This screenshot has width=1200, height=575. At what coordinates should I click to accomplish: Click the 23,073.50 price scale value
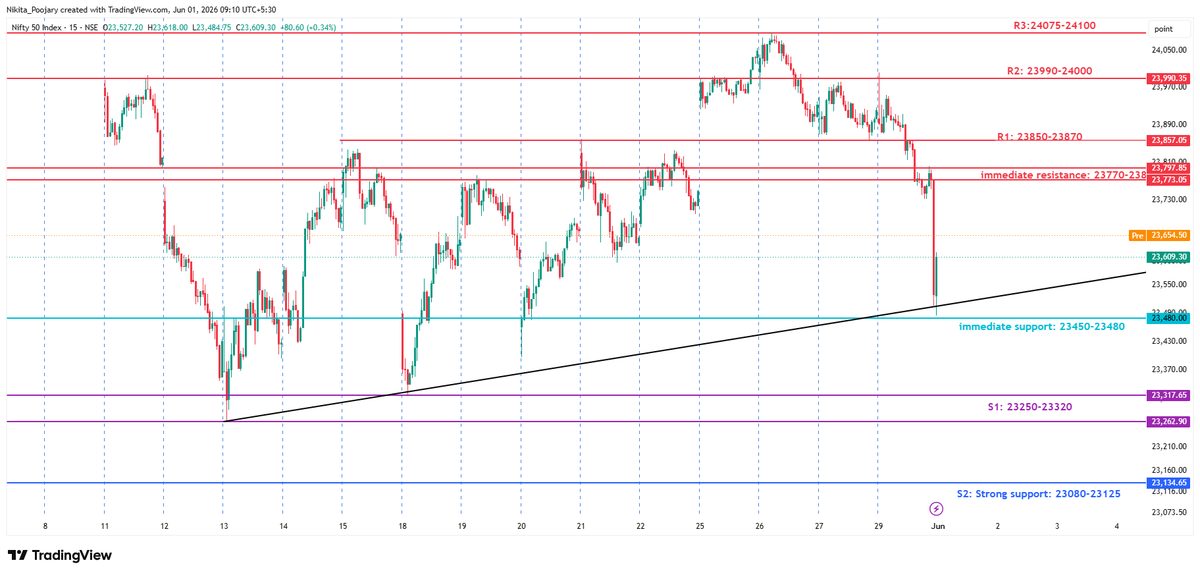tap(1169, 511)
